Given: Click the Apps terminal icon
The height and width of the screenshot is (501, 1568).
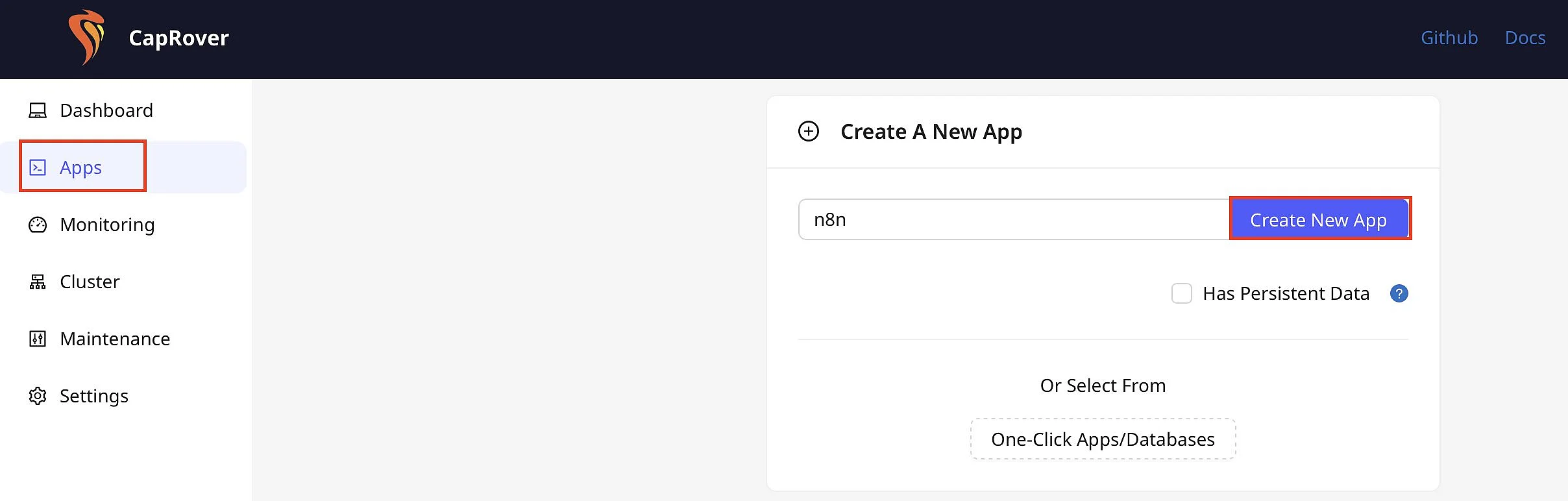Looking at the screenshot, I should coord(38,167).
